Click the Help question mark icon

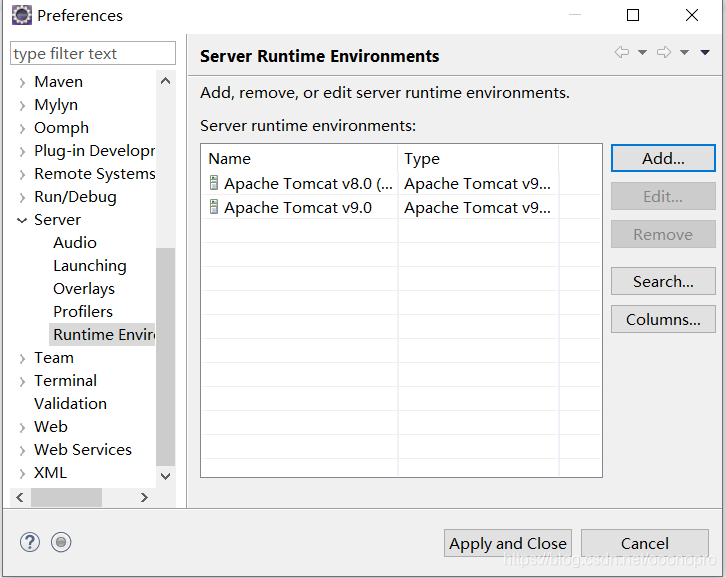[x=30, y=542]
